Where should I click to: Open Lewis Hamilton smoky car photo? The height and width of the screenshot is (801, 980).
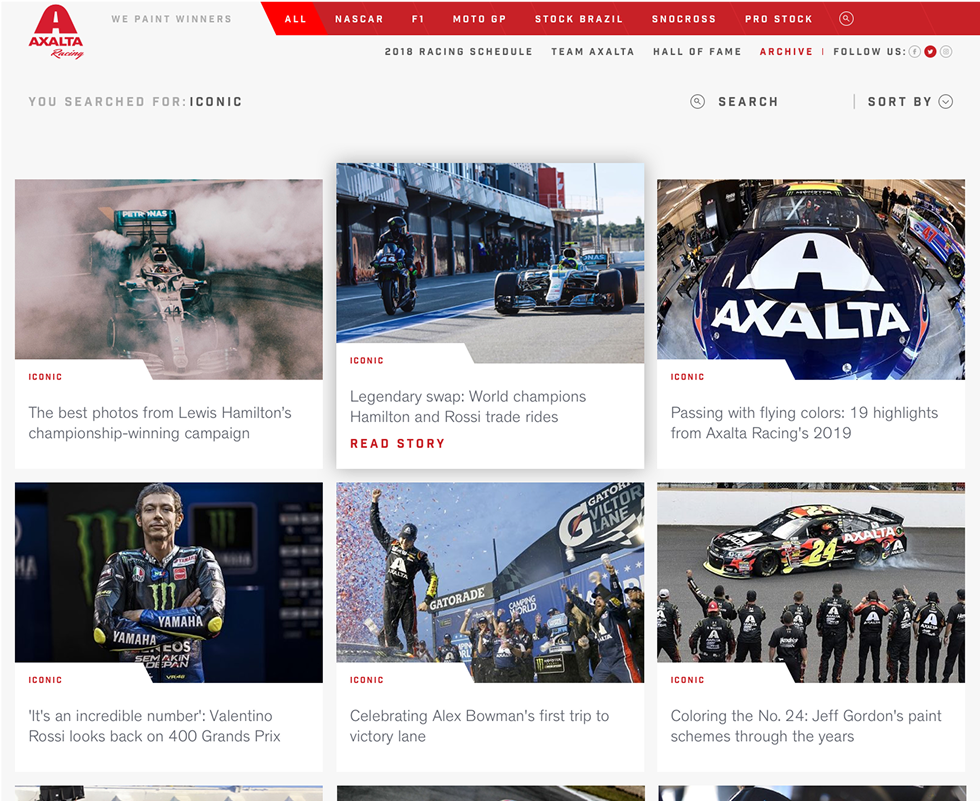(169, 279)
